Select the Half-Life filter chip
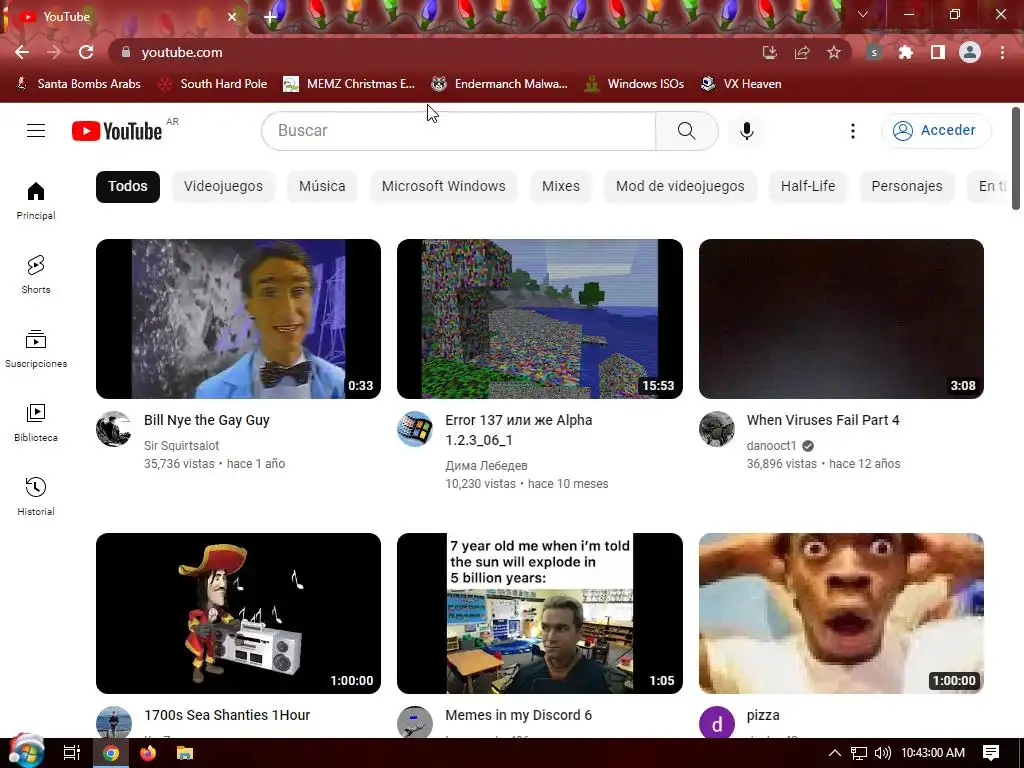 click(x=808, y=186)
